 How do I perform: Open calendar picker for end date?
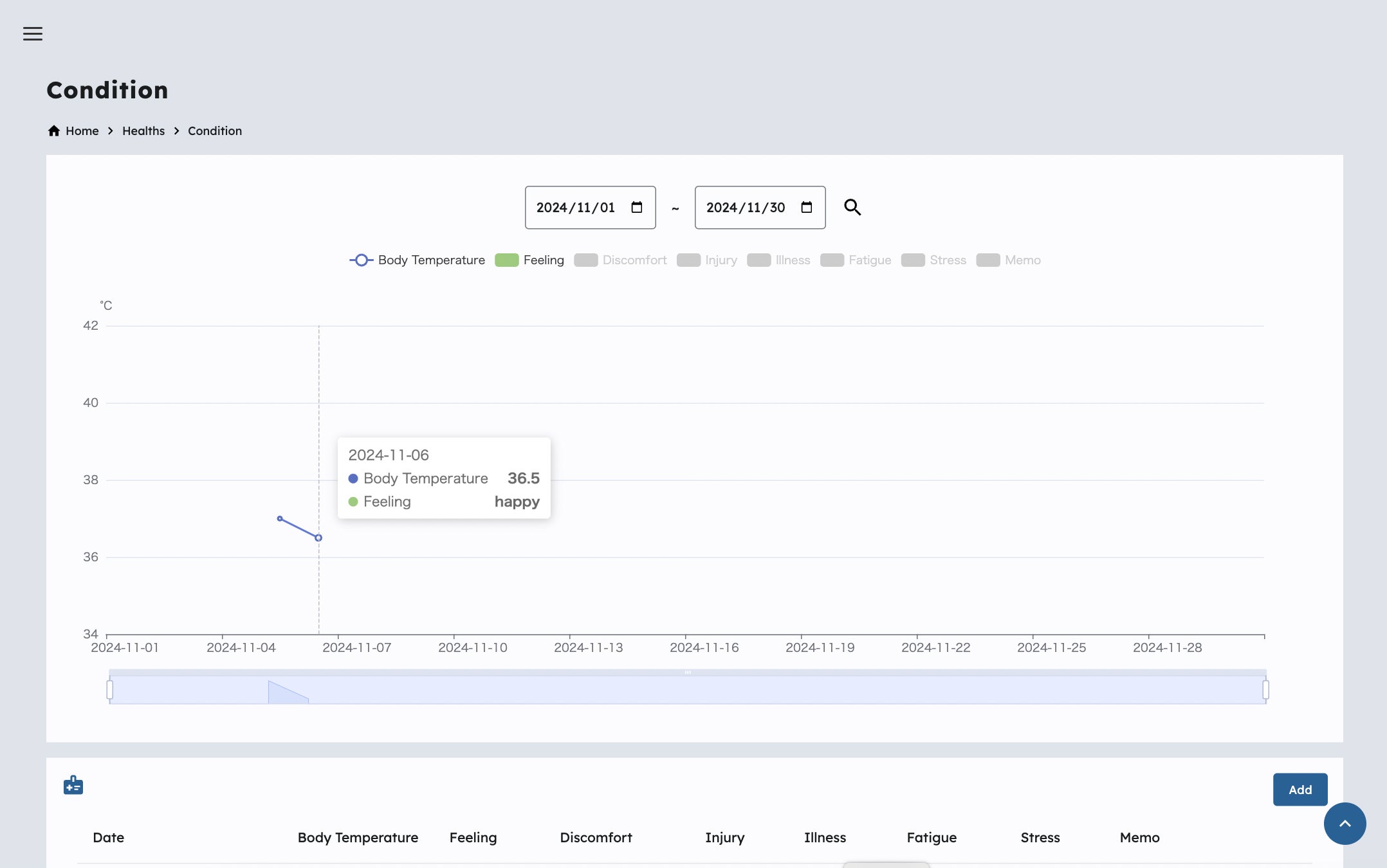(807, 207)
